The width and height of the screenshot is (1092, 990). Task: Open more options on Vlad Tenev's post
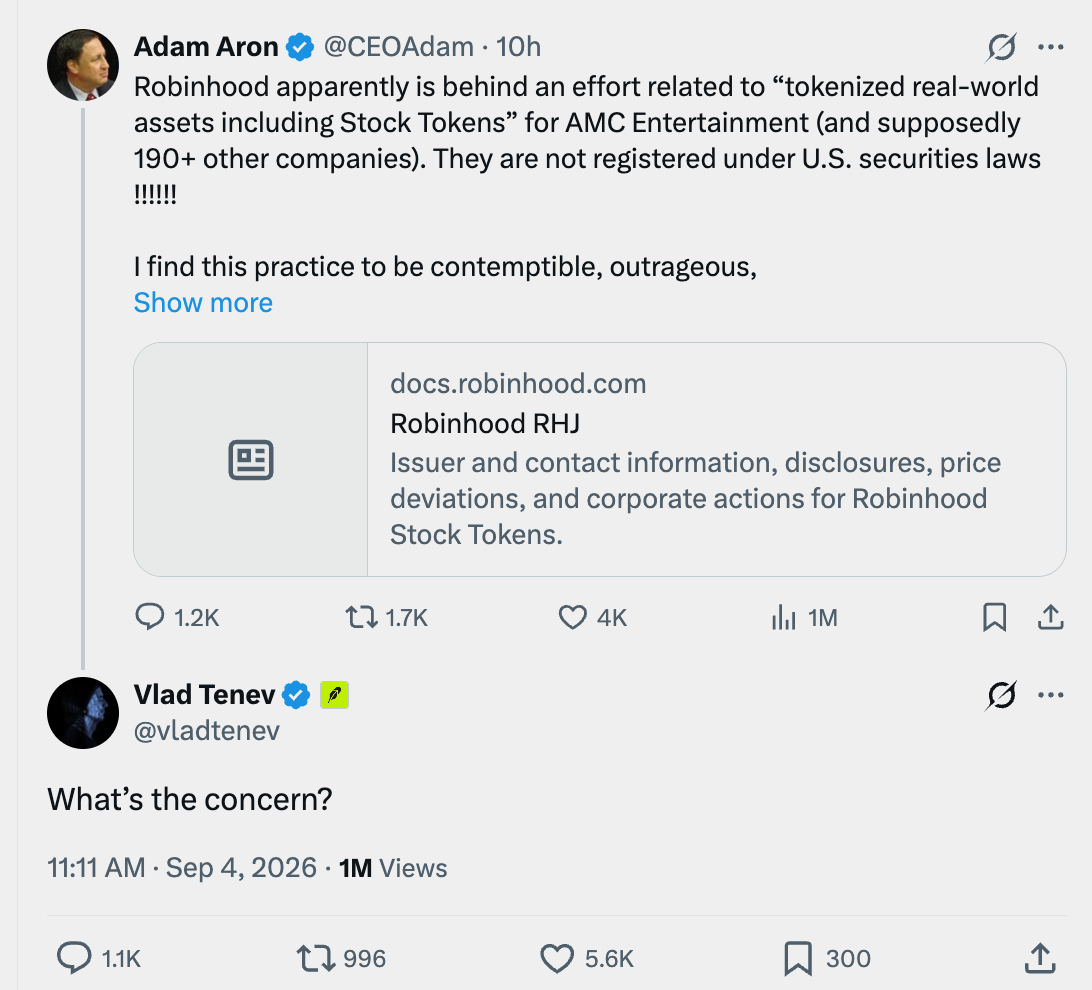[x=1050, y=695]
